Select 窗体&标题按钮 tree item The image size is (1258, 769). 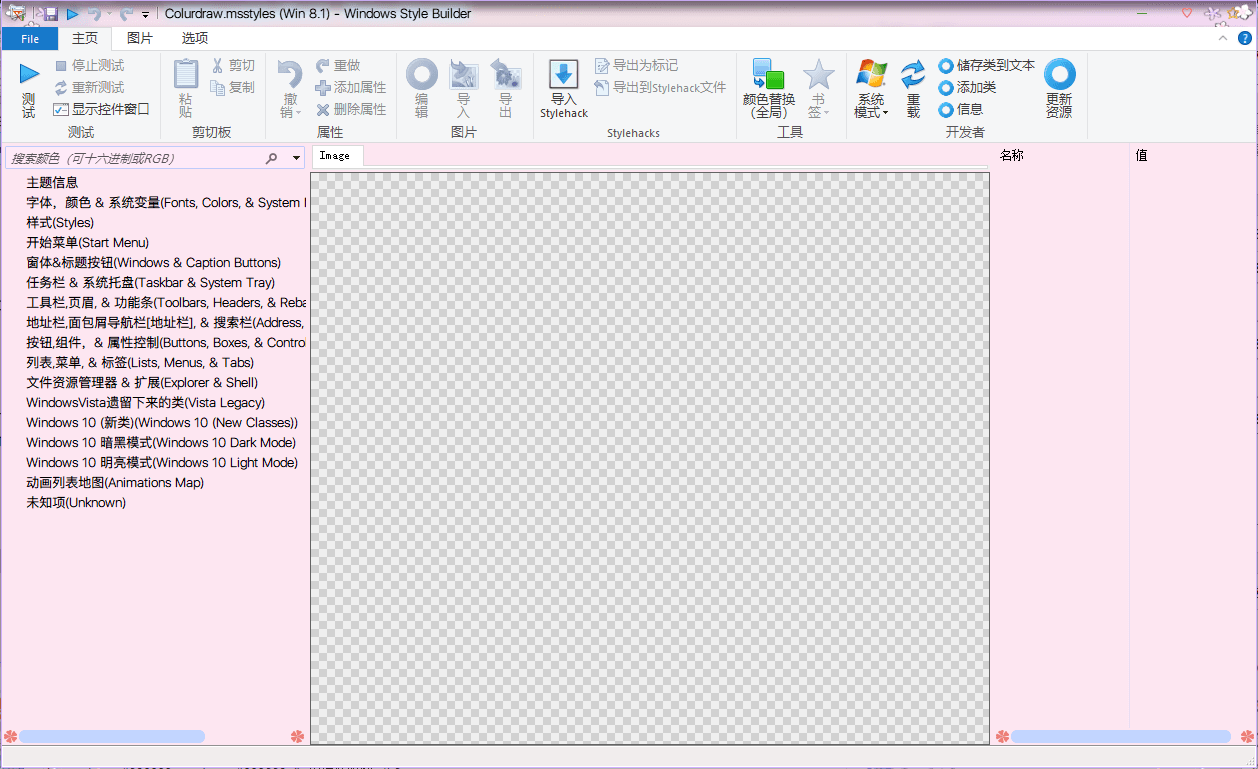click(153, 262)
